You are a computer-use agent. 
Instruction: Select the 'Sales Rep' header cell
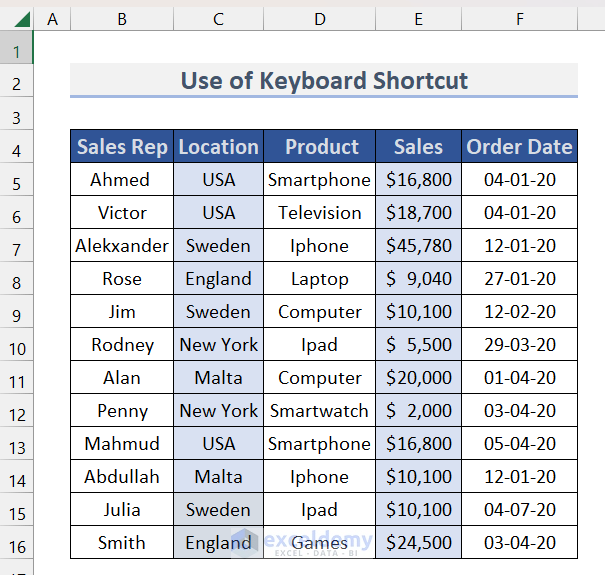(x=122, y=147)
